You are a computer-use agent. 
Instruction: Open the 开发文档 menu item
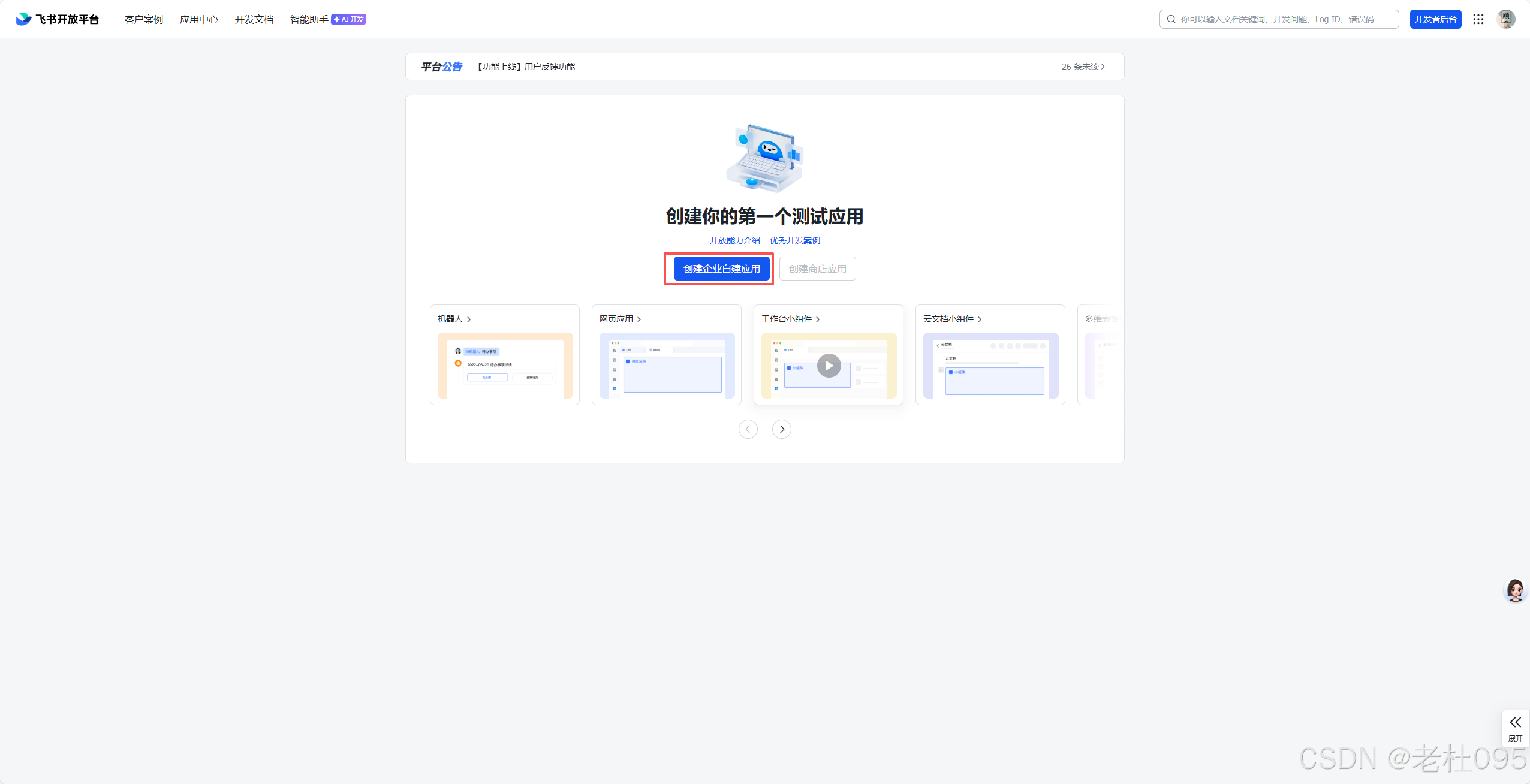[x=254, y=19]
